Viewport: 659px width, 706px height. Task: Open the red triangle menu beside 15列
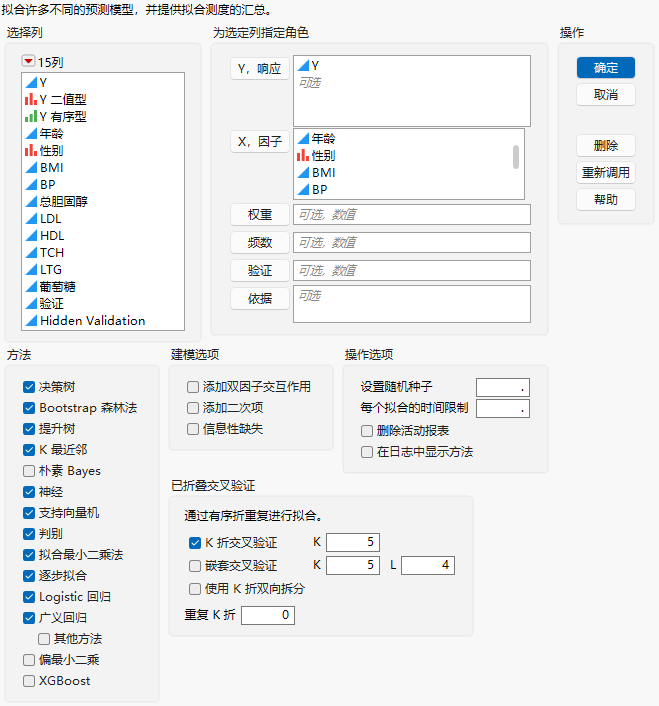click(x=28, y=61)
